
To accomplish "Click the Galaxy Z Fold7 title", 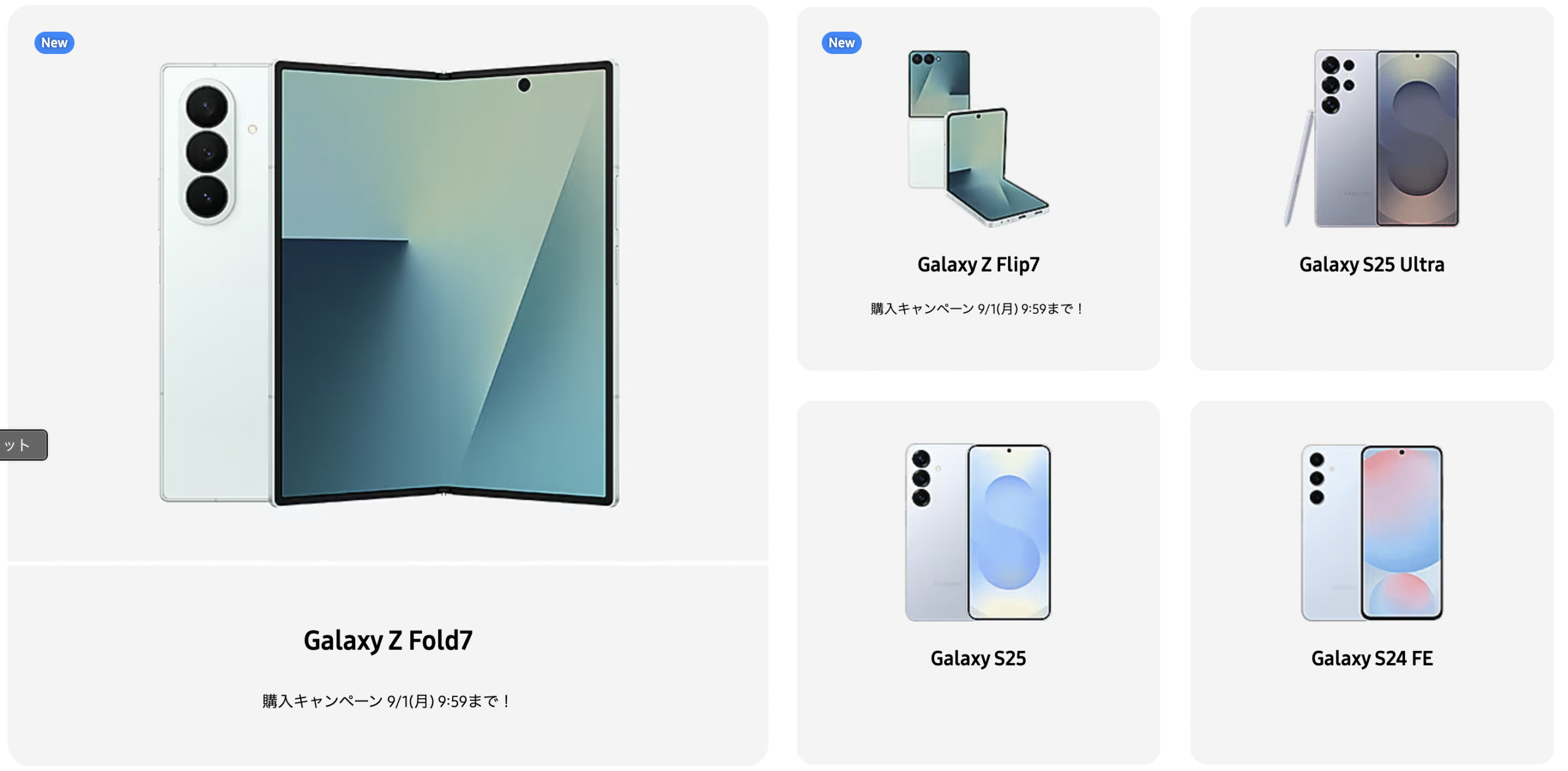I will click(x=388, y=640).
